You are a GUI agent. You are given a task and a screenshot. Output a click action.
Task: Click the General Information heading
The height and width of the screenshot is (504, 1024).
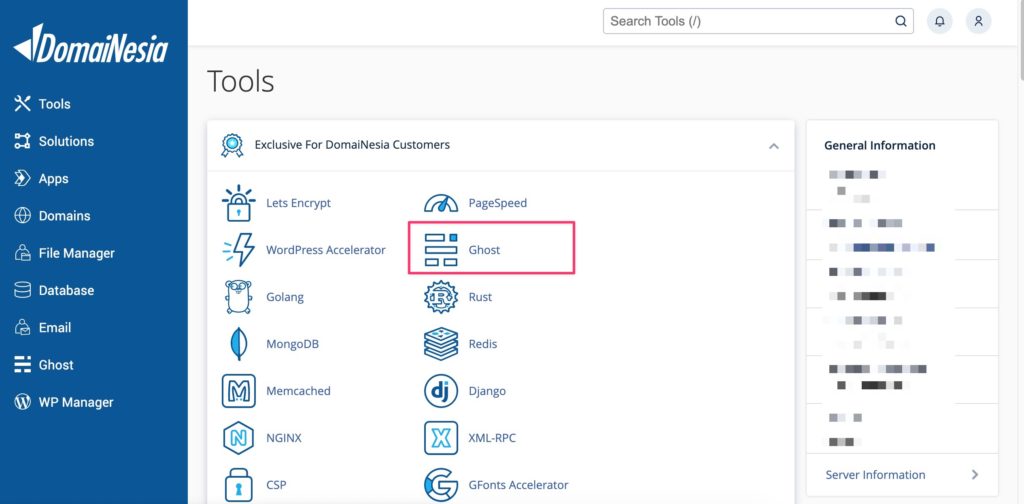pos(880,146)
